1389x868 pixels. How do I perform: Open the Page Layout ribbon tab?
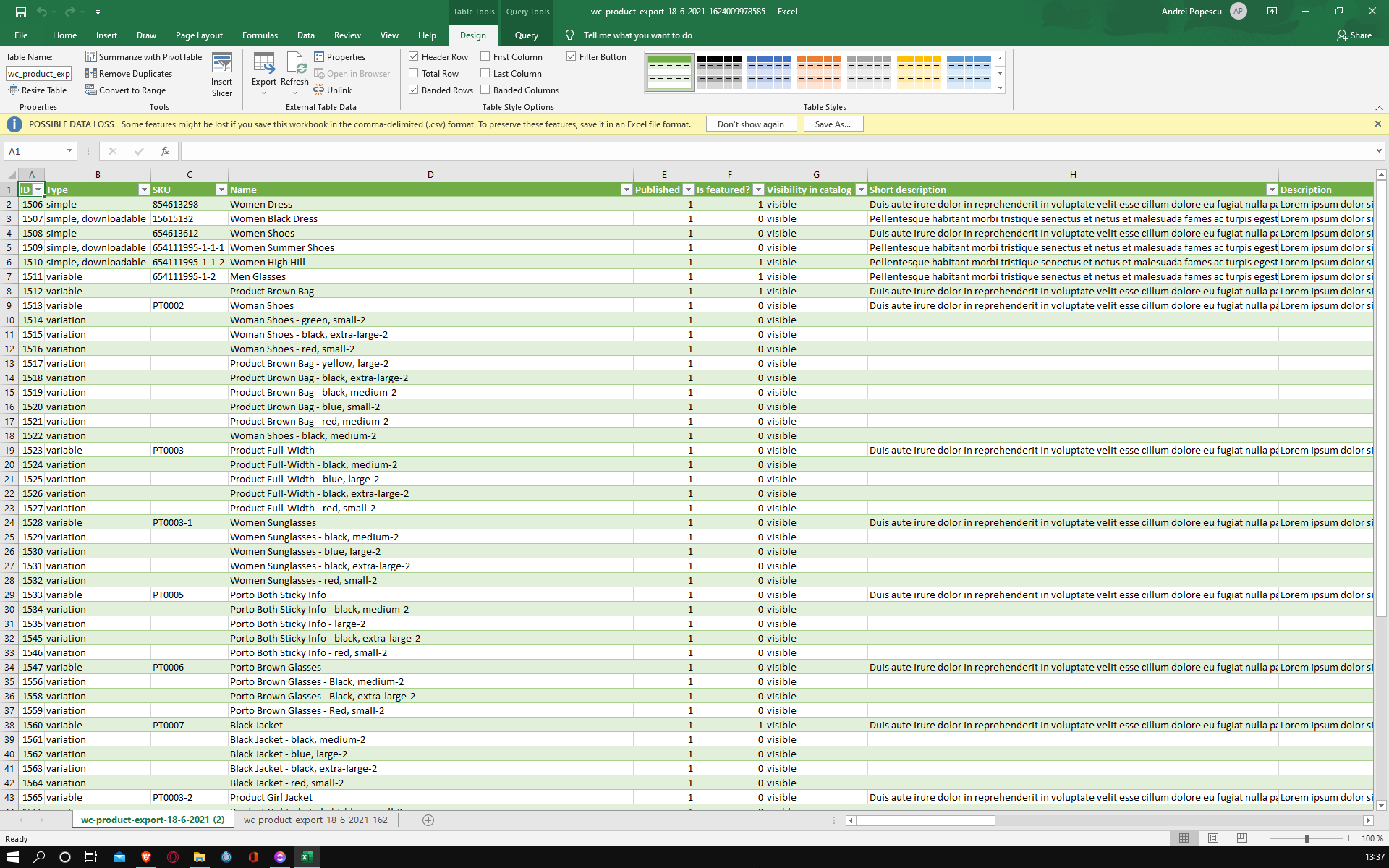pyautogui.click(x=199, y=35)
